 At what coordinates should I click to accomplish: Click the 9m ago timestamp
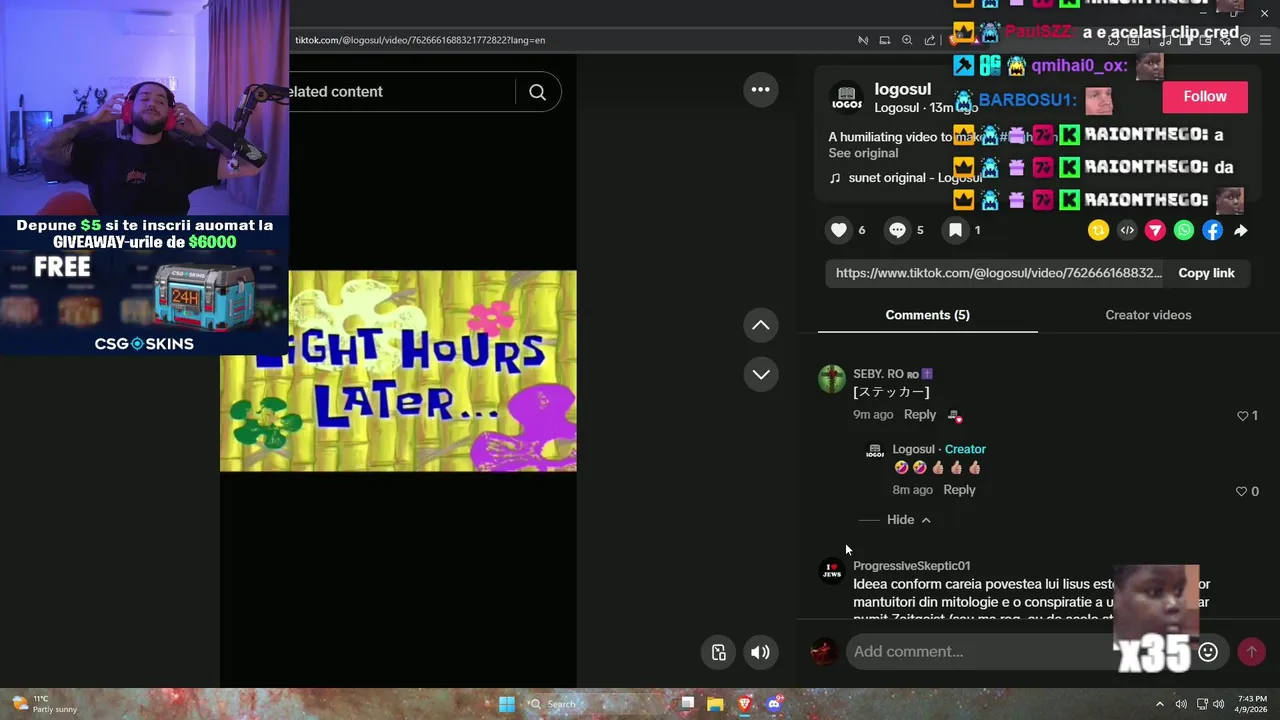tap(873, 415)
